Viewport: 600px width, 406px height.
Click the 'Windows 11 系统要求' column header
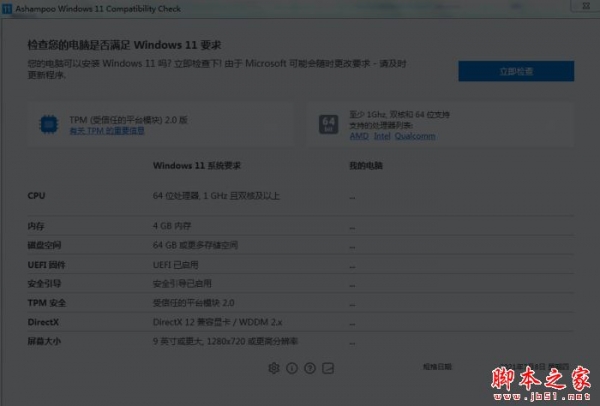coord(197,166)
